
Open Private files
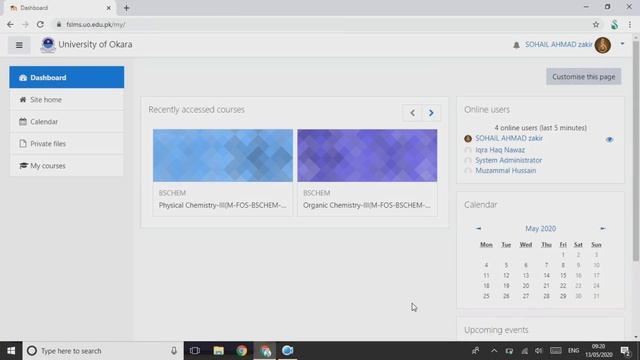(x=67, y=144)
